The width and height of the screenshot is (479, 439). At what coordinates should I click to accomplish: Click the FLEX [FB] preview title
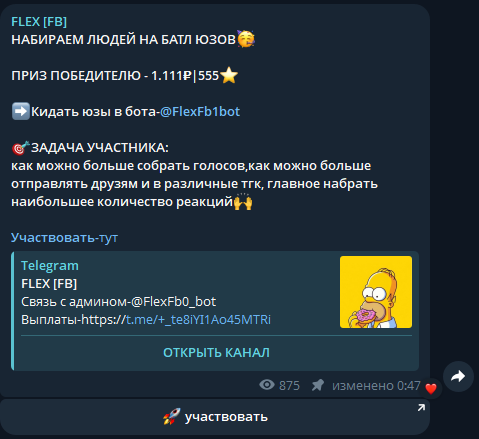(49, 284)
